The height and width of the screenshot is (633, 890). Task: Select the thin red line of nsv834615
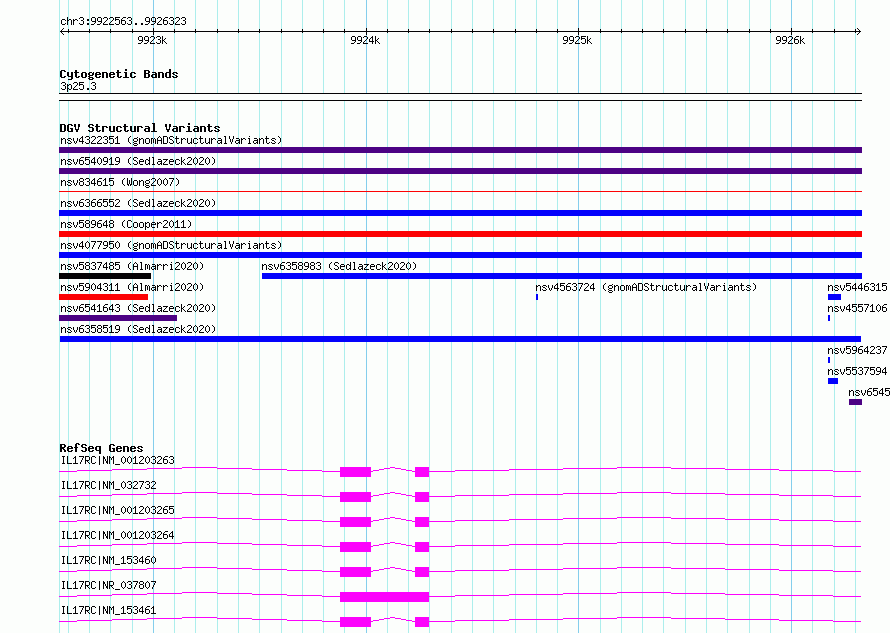(460, 192)
